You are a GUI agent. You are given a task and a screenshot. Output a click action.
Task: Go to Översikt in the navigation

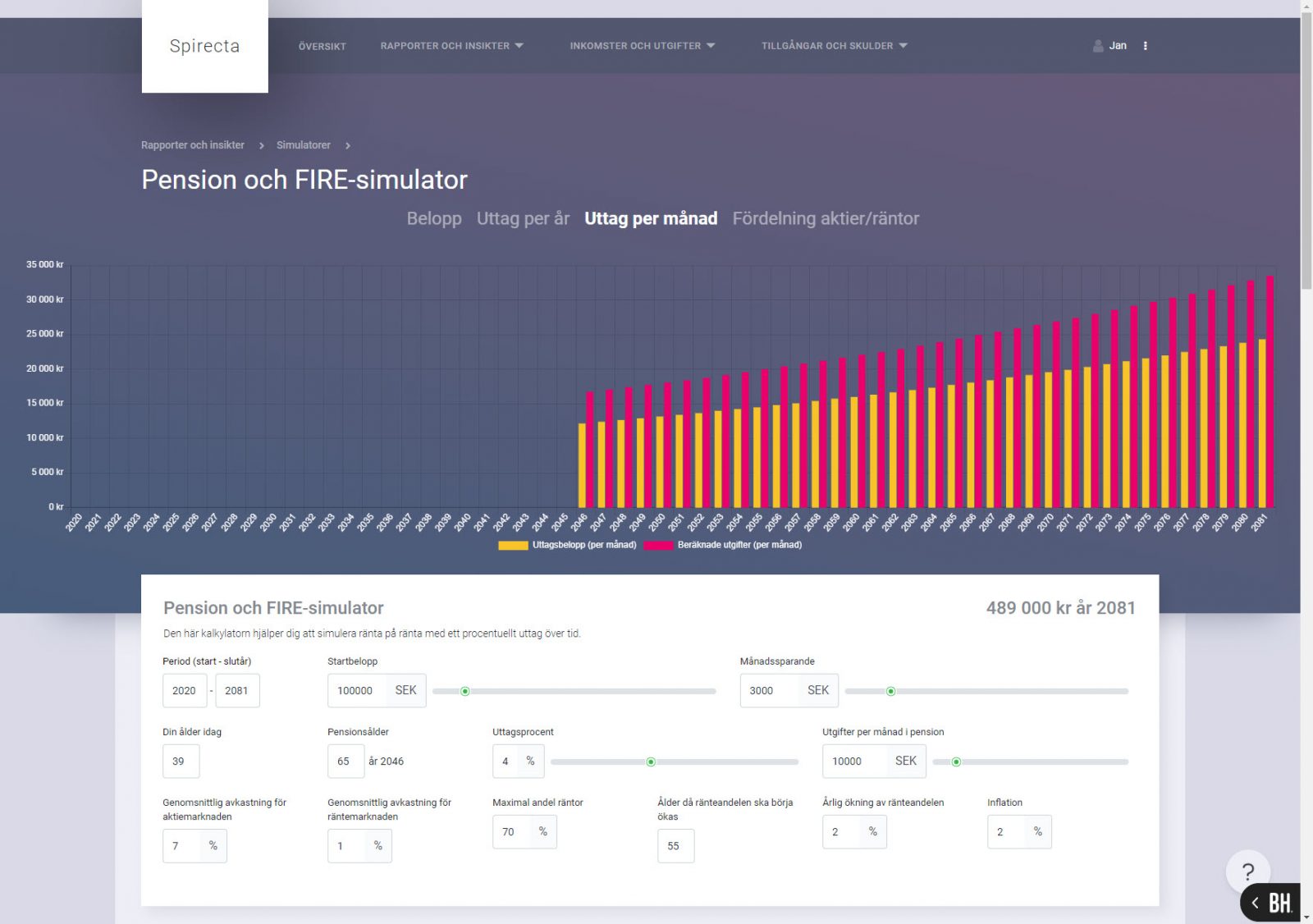323,47
